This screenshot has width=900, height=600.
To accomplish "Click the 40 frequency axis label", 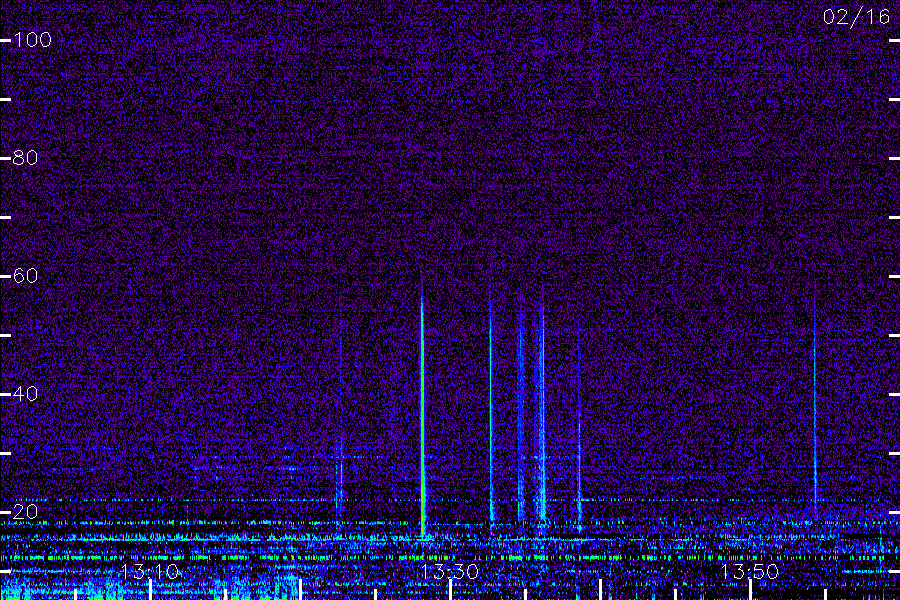I will (25, 393).
